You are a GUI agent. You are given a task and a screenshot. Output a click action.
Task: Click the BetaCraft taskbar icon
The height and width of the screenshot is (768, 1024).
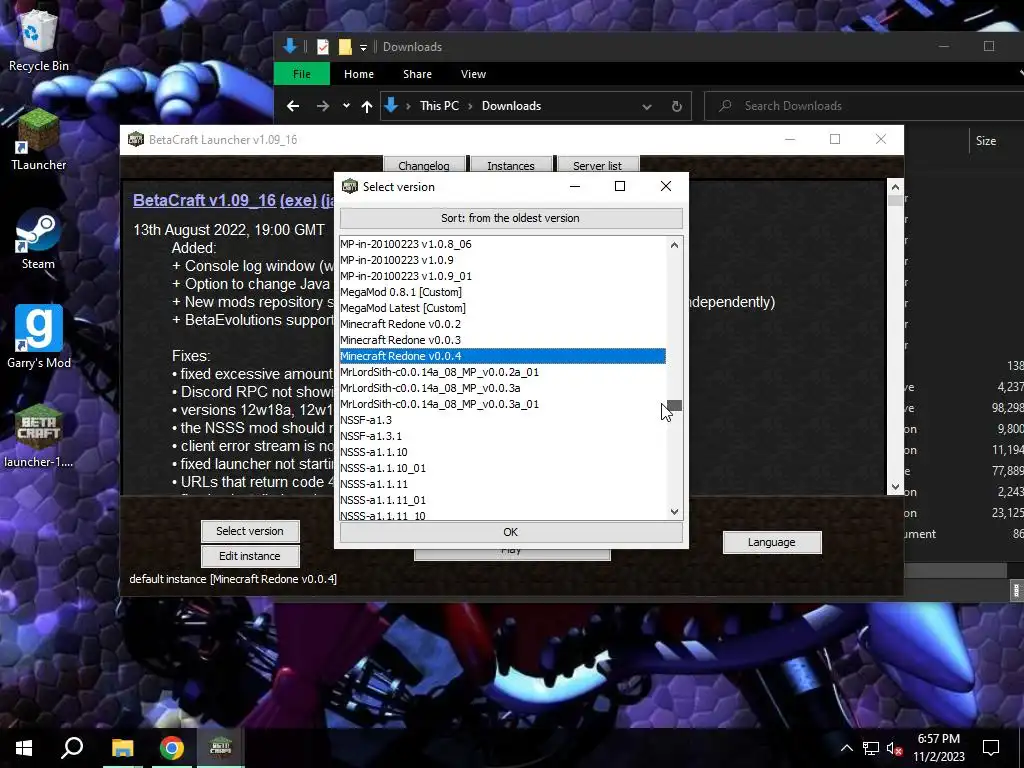(x=221, y=748)
